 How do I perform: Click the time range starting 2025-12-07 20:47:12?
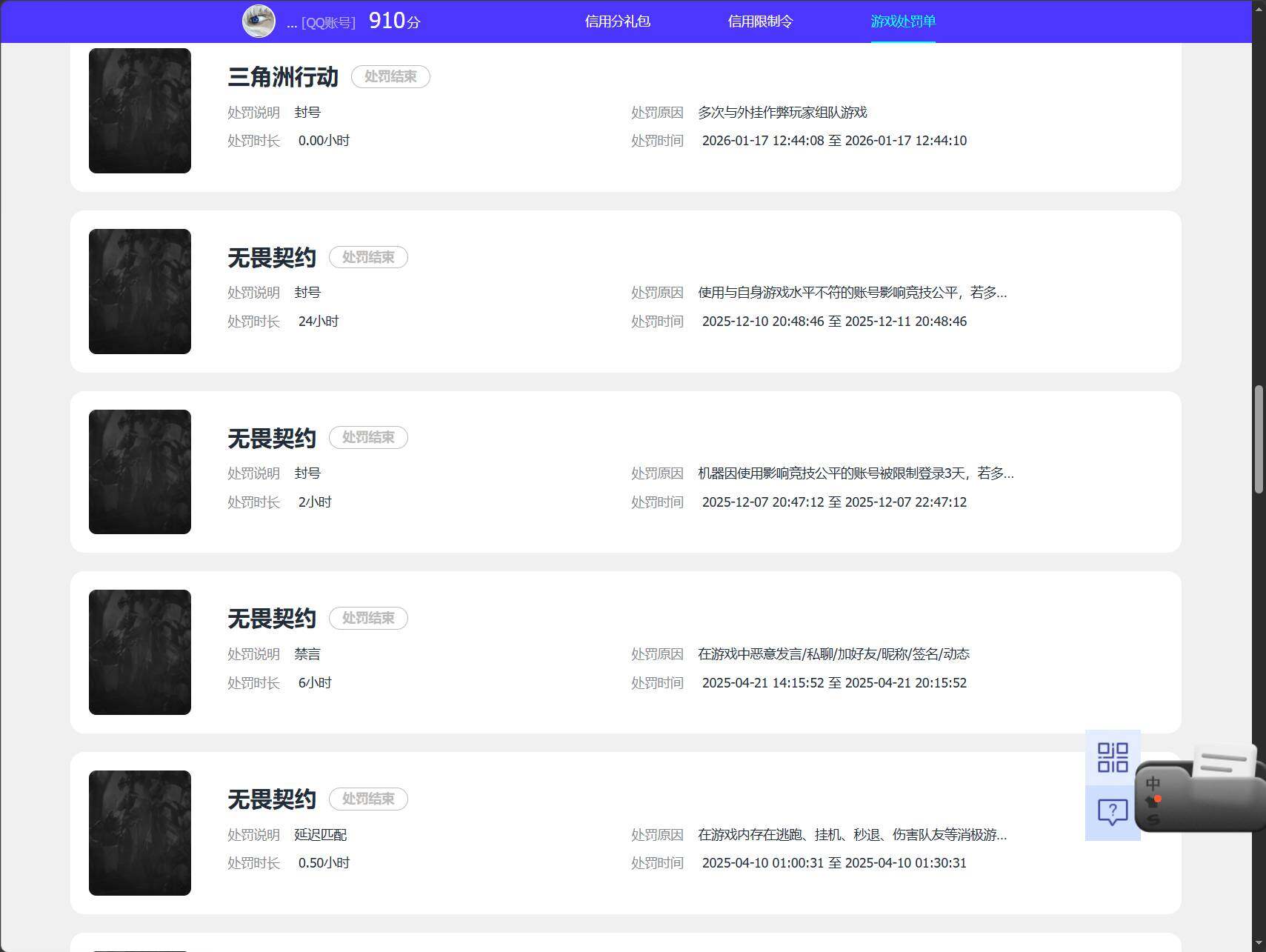pos(834,502)
